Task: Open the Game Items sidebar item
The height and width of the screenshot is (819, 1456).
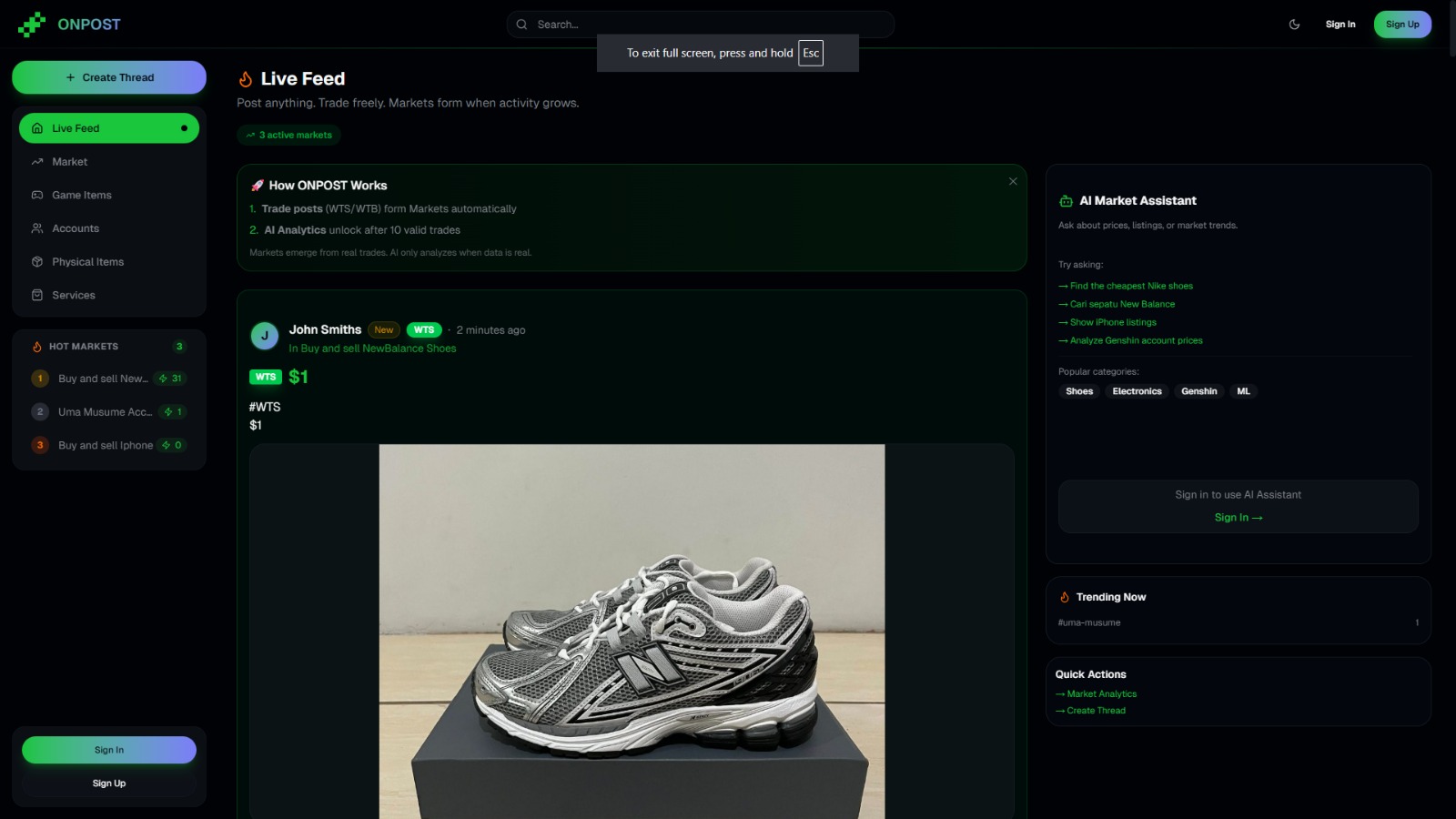Action: pos(109,195)
